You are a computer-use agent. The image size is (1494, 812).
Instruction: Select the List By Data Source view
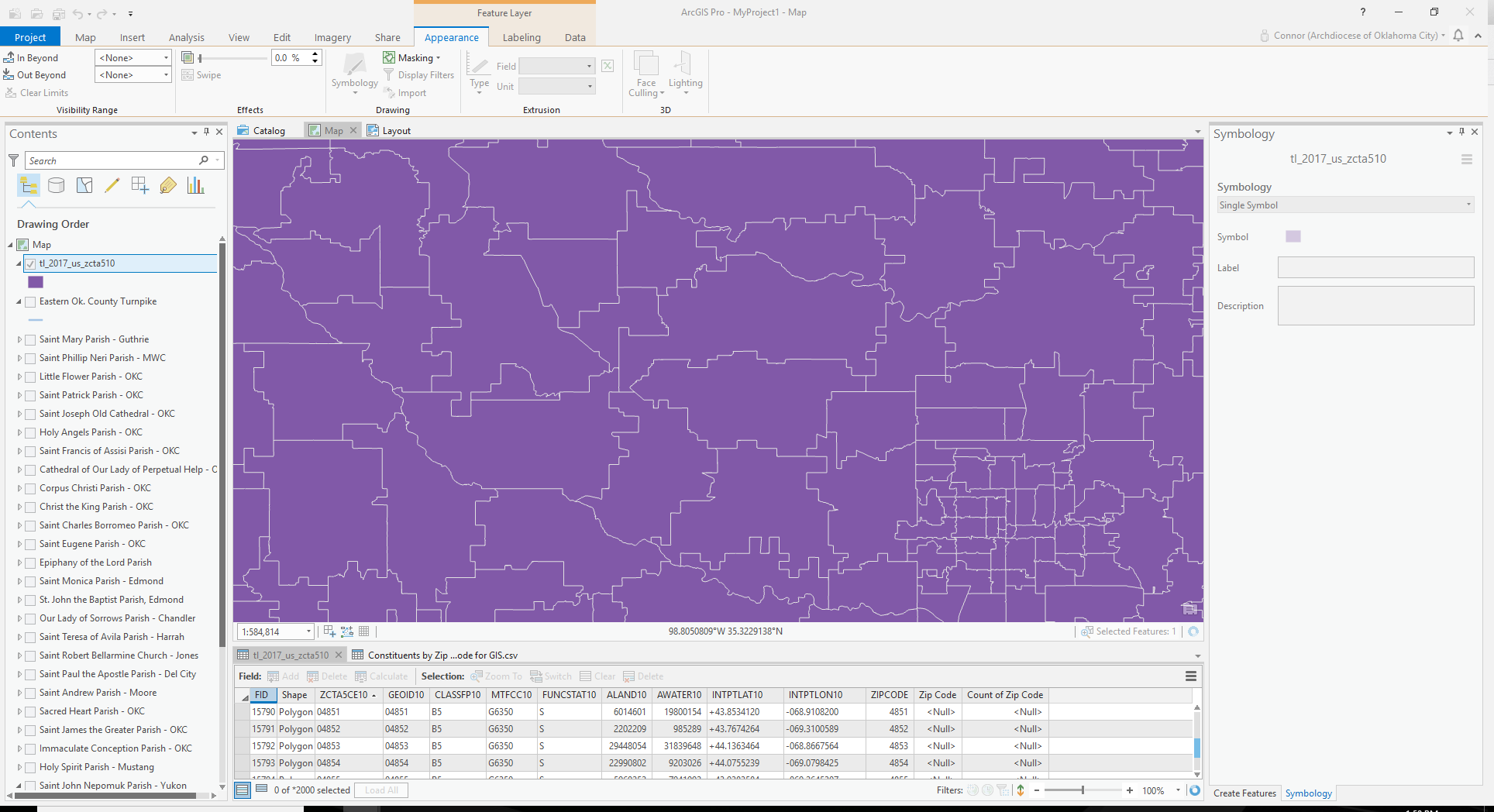click(x=56, y=185)
